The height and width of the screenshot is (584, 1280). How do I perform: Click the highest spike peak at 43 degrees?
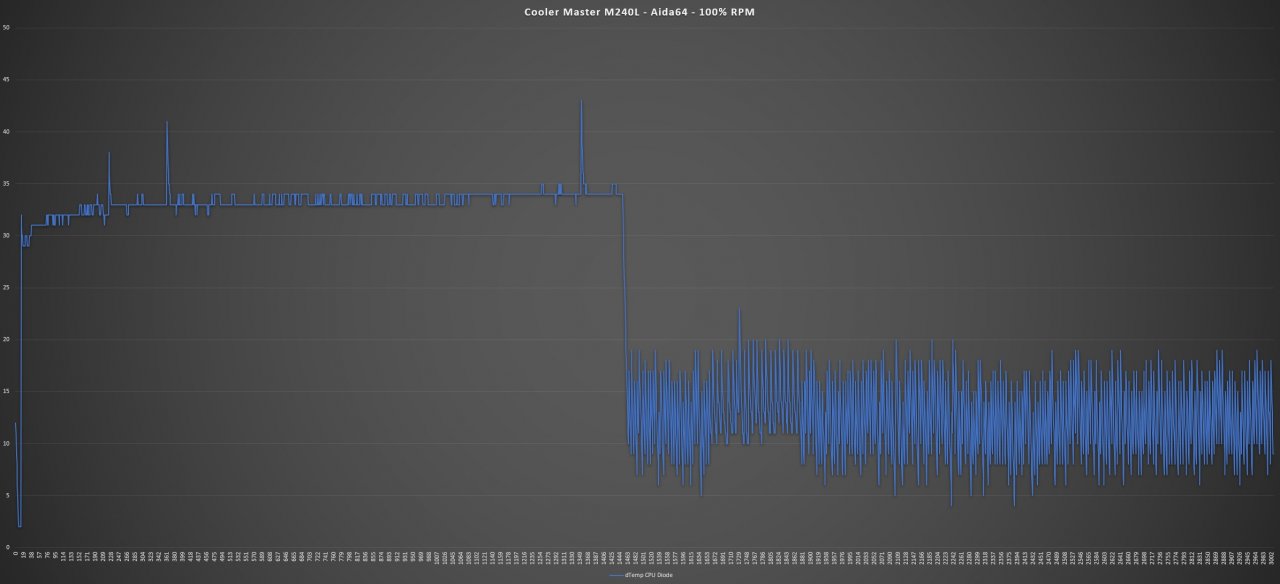581,101
